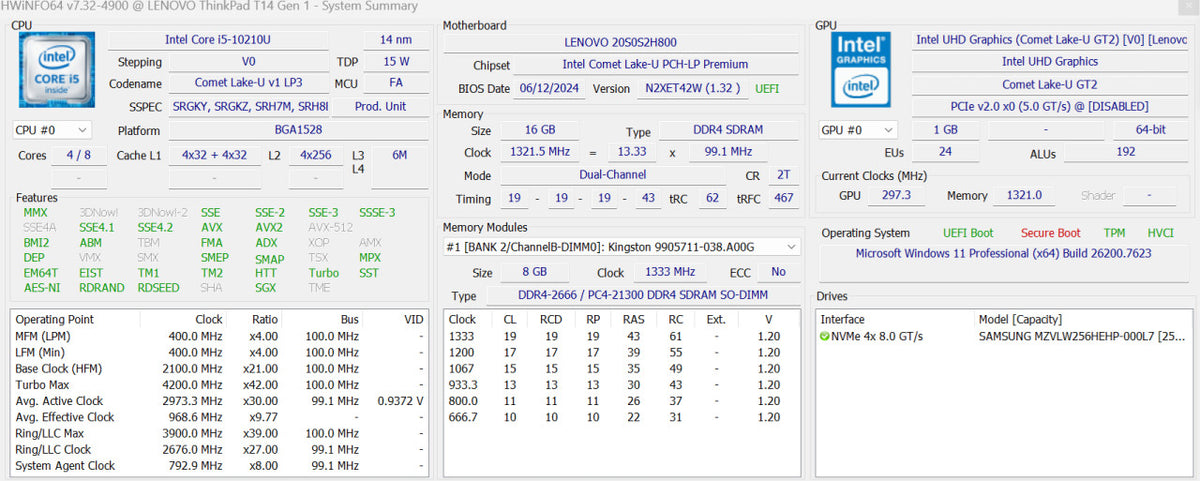Screen dimensions: 1200x481
Task: Click the SGX feature flag
Action: click(x=266, y=288)
